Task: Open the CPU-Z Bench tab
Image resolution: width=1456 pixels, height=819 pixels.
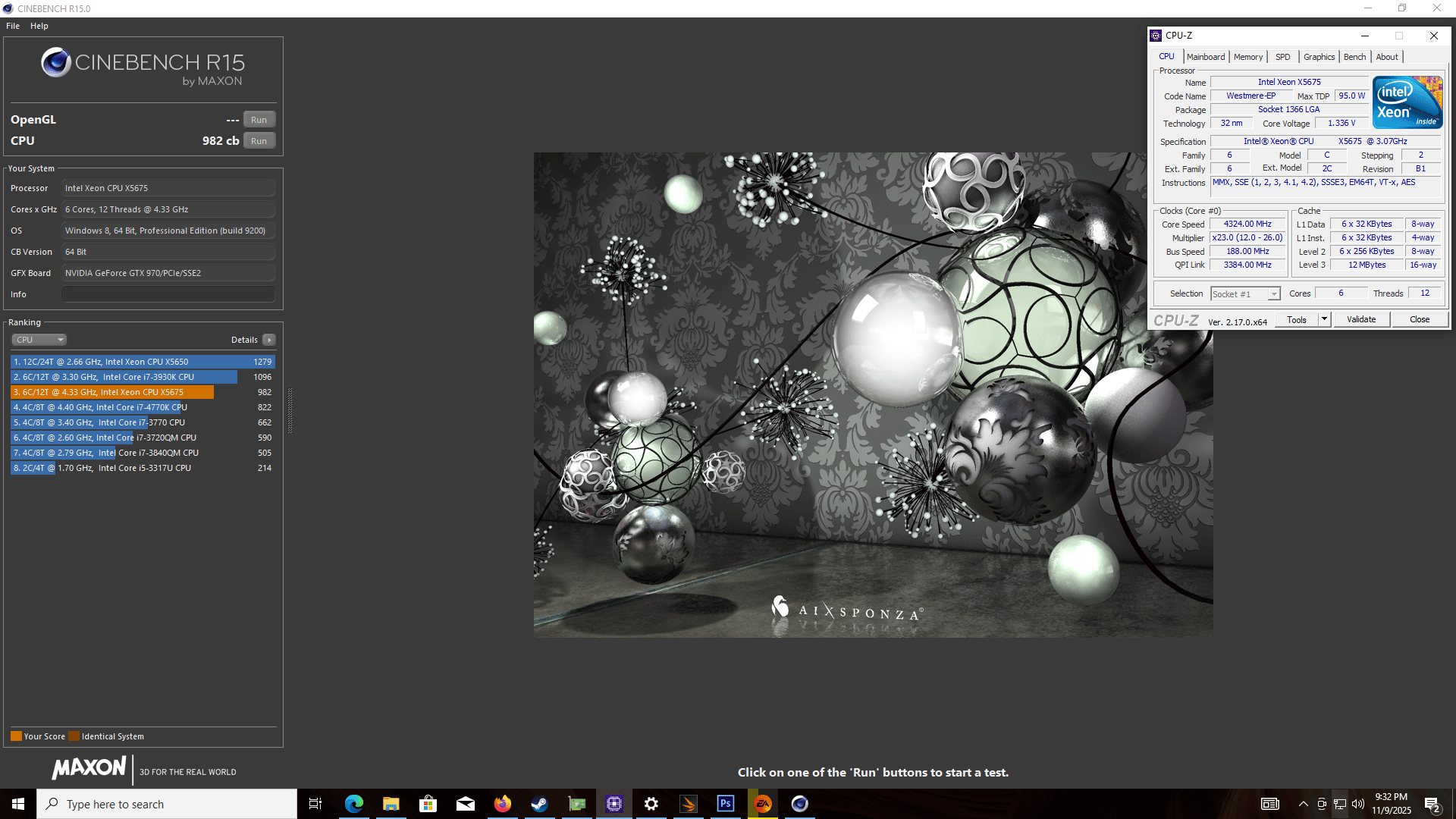Action: pyautogui.click(x=1354, y=57)
